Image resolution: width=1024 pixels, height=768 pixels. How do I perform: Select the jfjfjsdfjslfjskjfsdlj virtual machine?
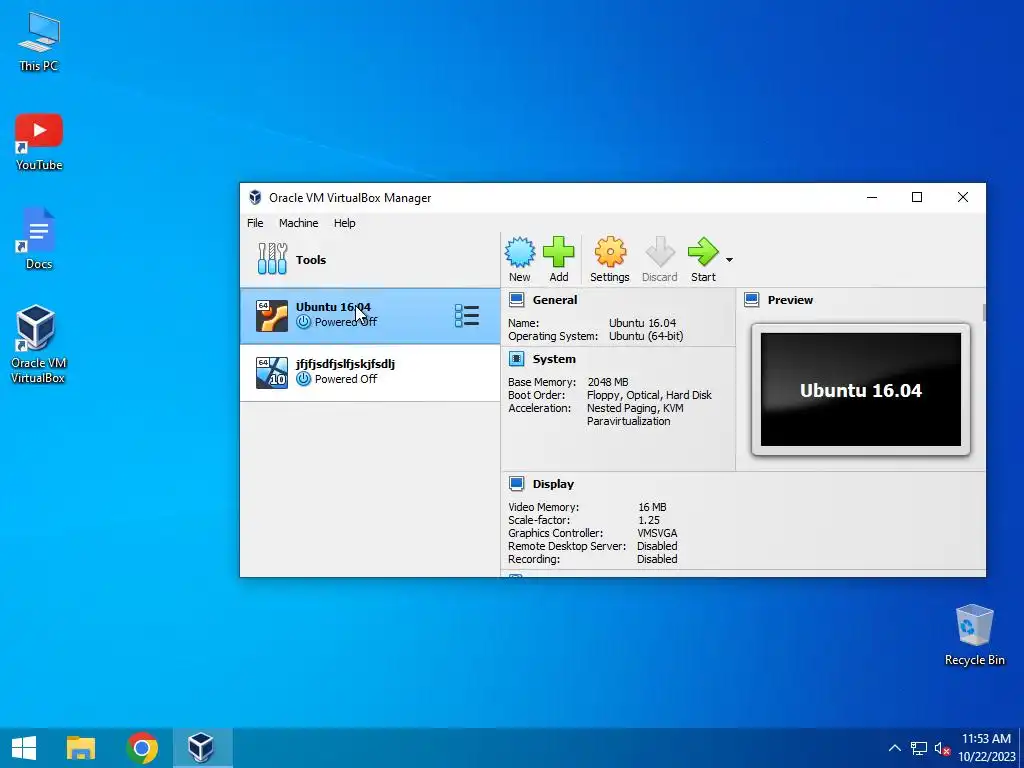(370, 373)
